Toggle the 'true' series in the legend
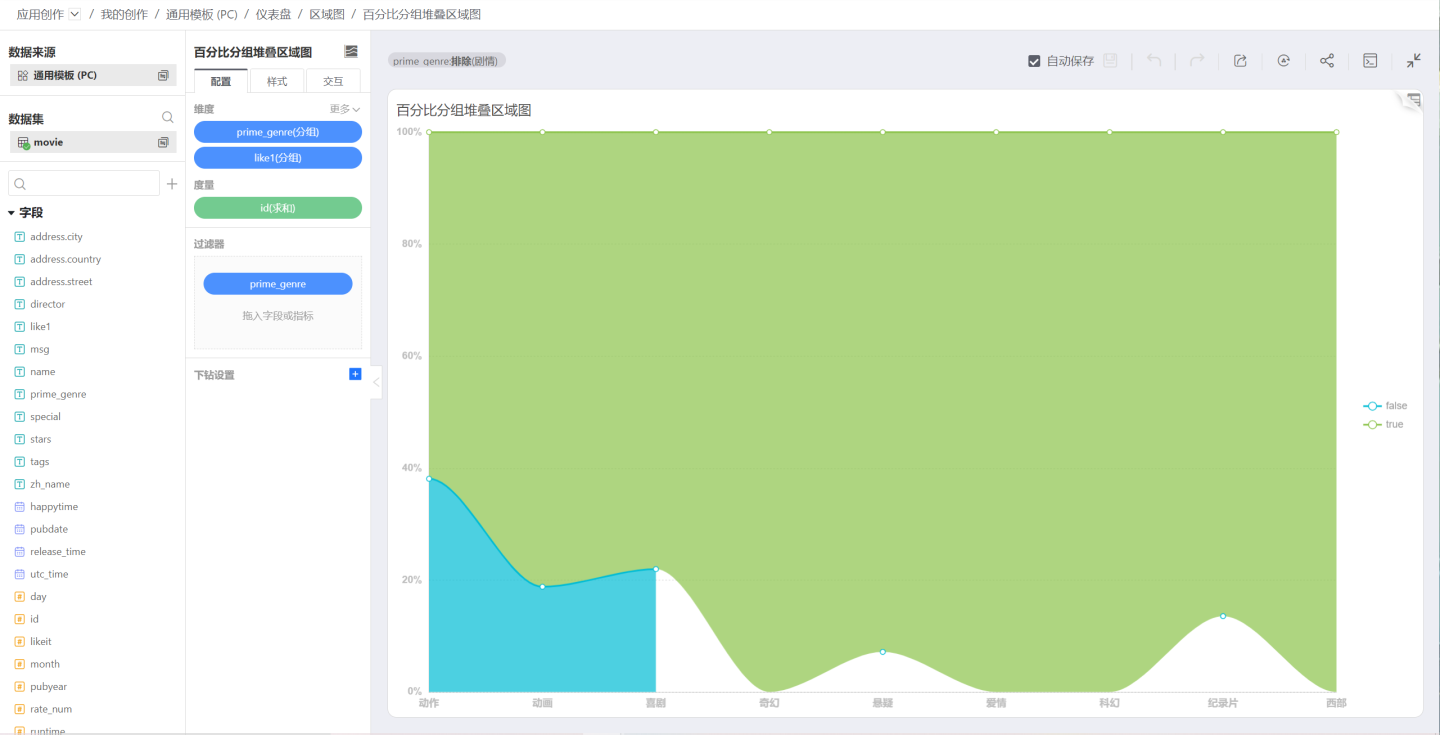Viewport: 1440px width, 735px height. (1385, 425)
